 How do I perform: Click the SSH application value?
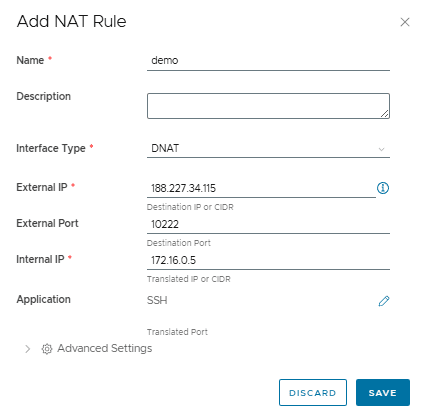point(157,300)
